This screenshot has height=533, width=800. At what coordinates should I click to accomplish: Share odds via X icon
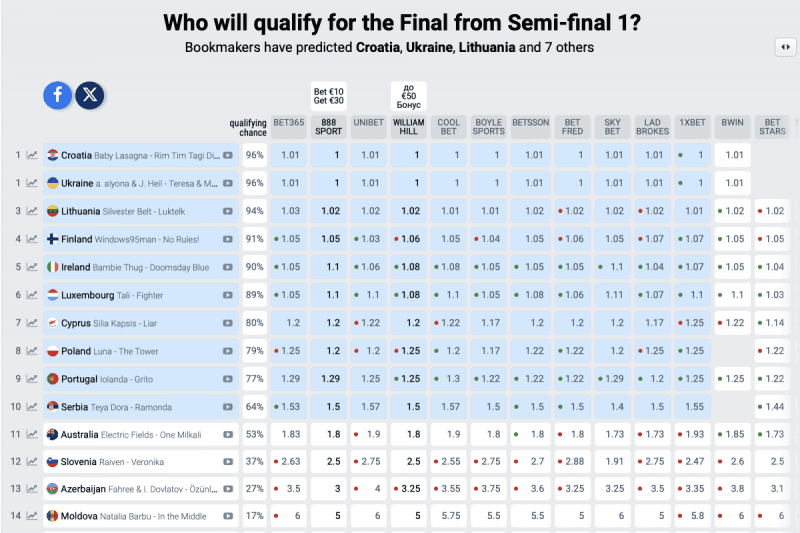(90, 95)
